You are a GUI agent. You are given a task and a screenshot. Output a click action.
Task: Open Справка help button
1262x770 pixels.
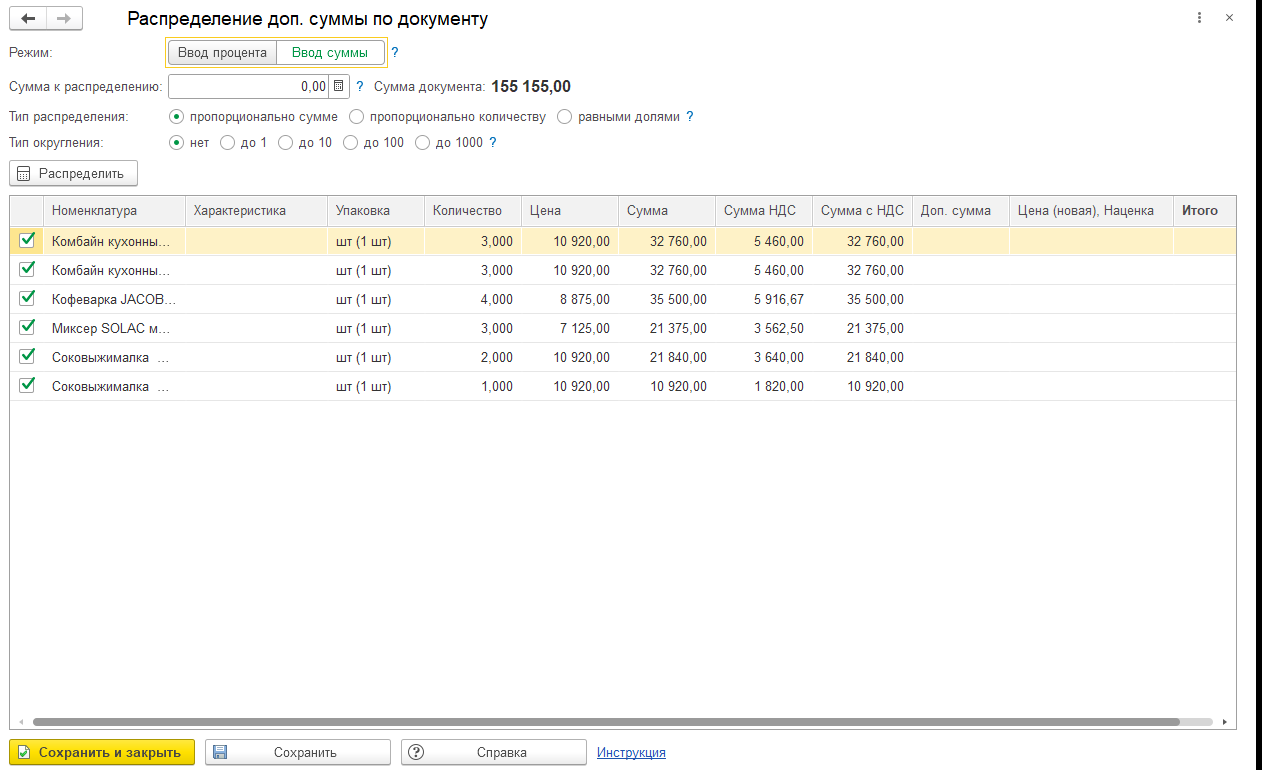[x=494, y=752]
